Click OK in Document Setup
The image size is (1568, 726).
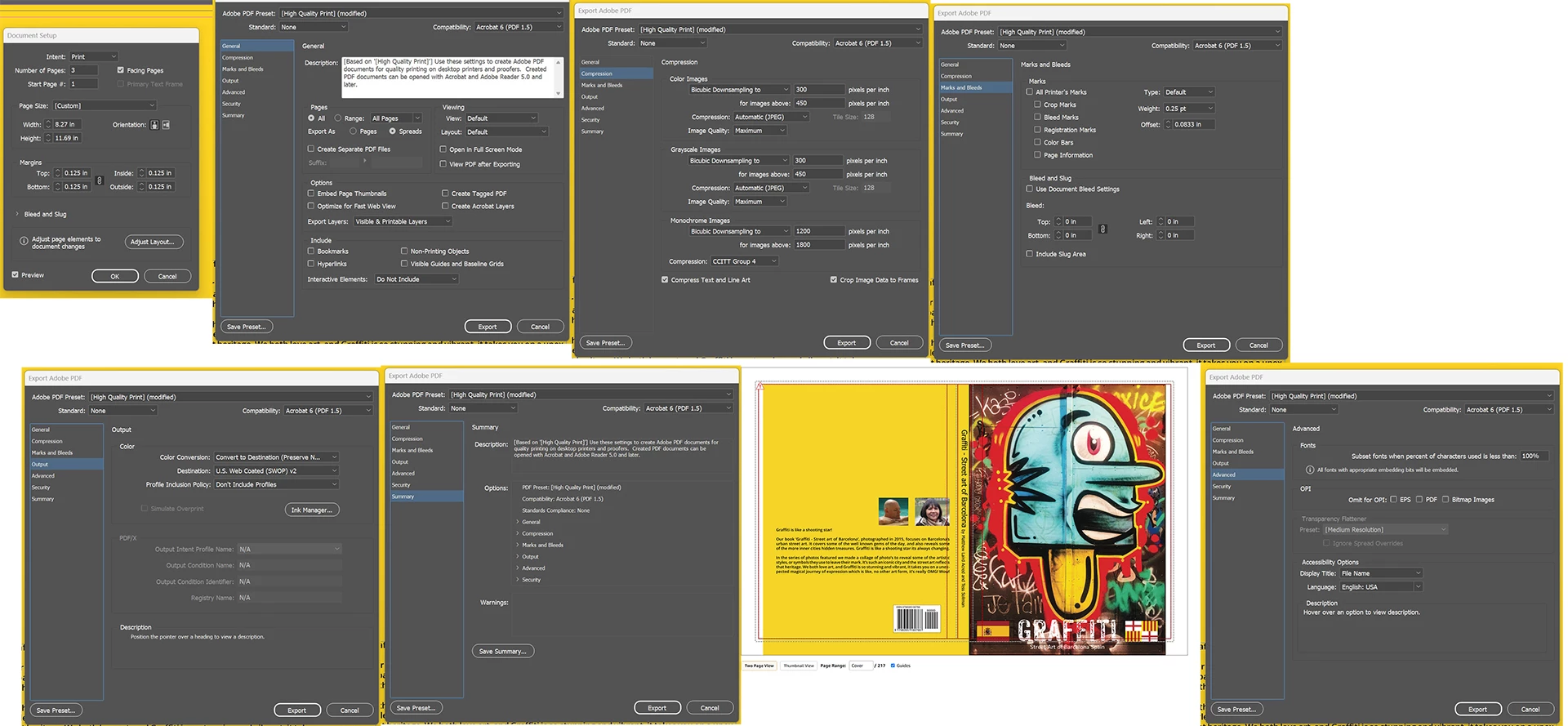pos(115,276)
